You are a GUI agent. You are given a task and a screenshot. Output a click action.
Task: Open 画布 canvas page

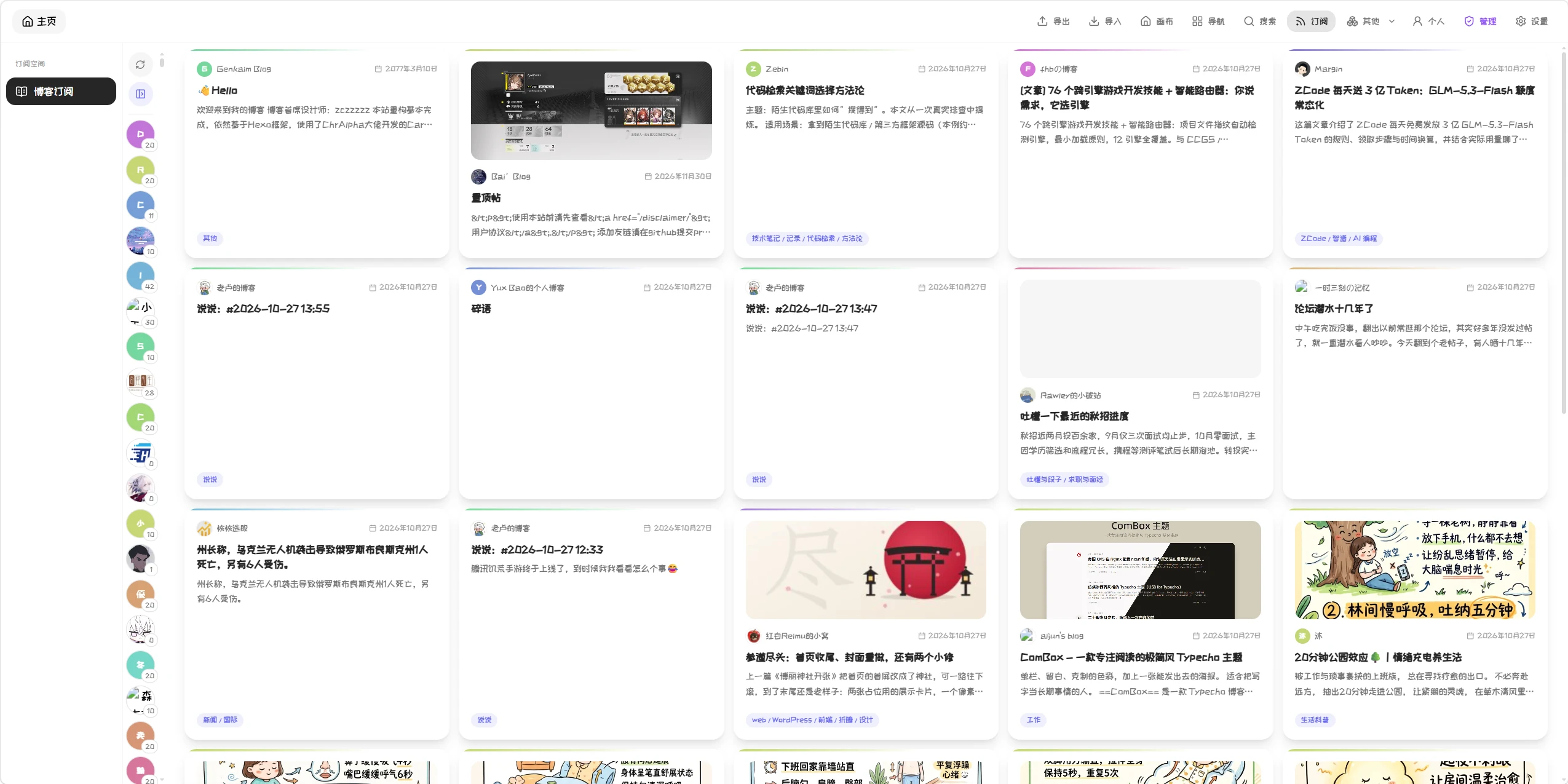pos(1157,22)
